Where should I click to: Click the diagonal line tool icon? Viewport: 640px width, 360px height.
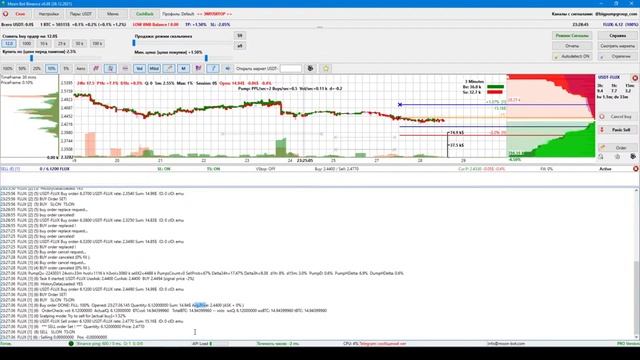click(169, 69)
